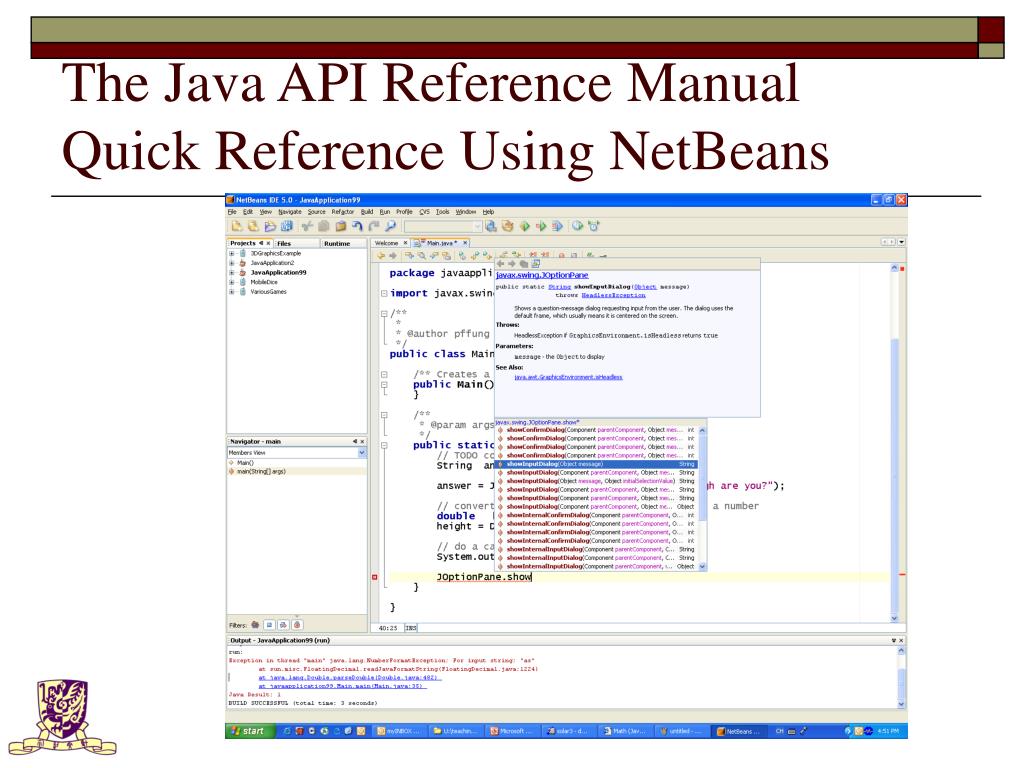Select showInputDialog with initialSelectionValue completion item

point(597,481)
